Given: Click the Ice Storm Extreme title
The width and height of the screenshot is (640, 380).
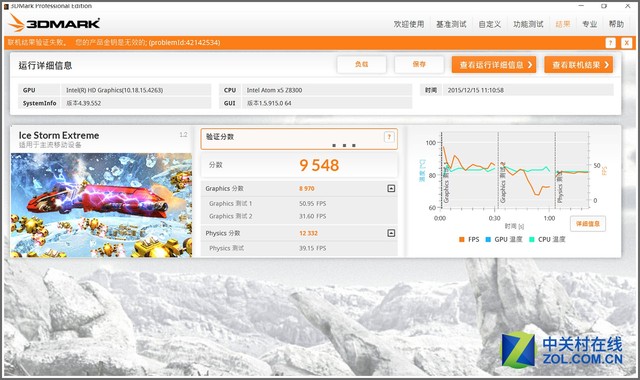Looking at the screenshot, I should coord(59,136).
